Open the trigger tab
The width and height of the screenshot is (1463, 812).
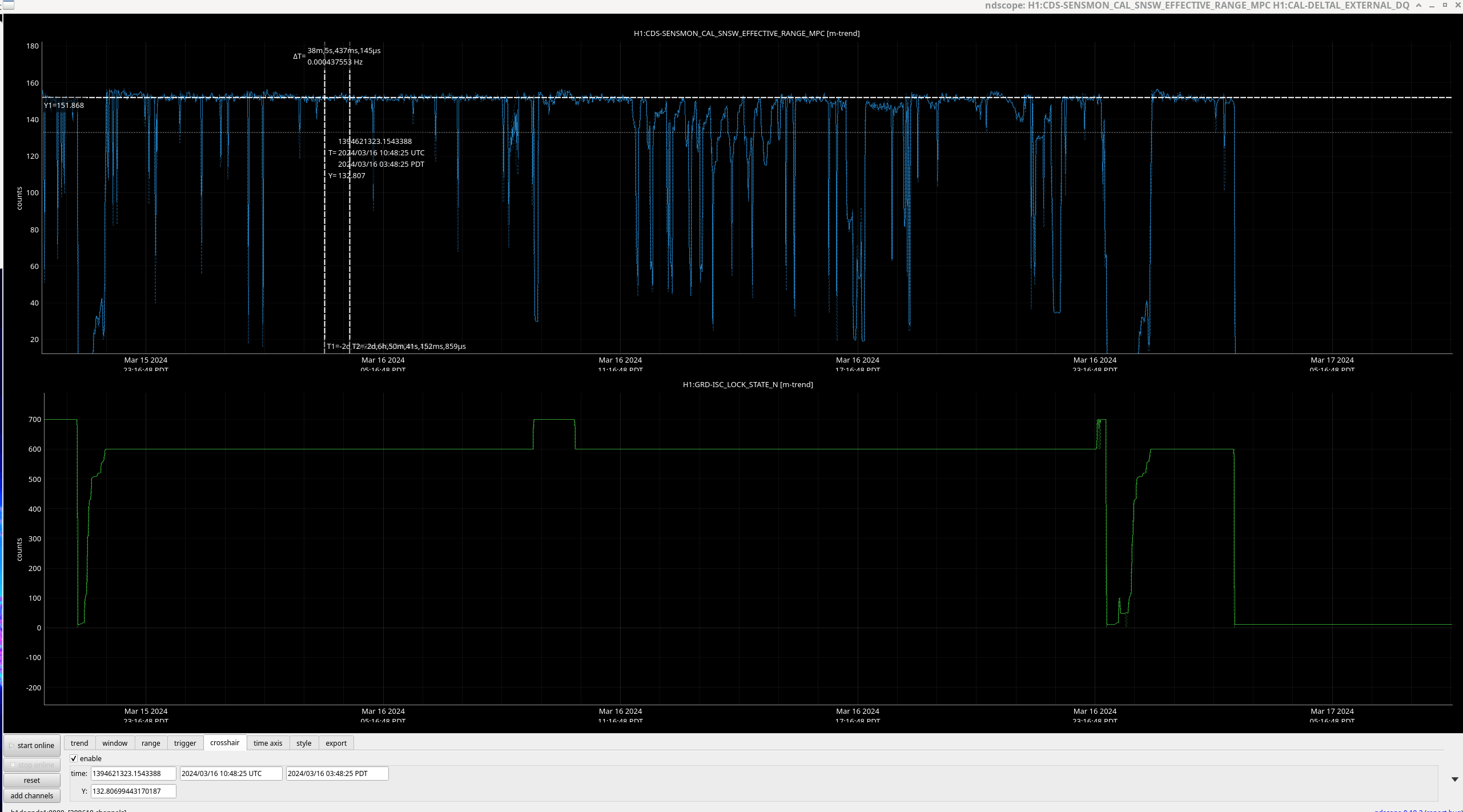[x=185, y=743]
